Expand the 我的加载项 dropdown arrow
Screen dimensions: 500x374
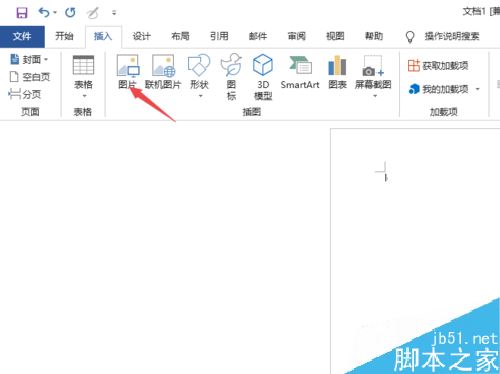point(478,89)
